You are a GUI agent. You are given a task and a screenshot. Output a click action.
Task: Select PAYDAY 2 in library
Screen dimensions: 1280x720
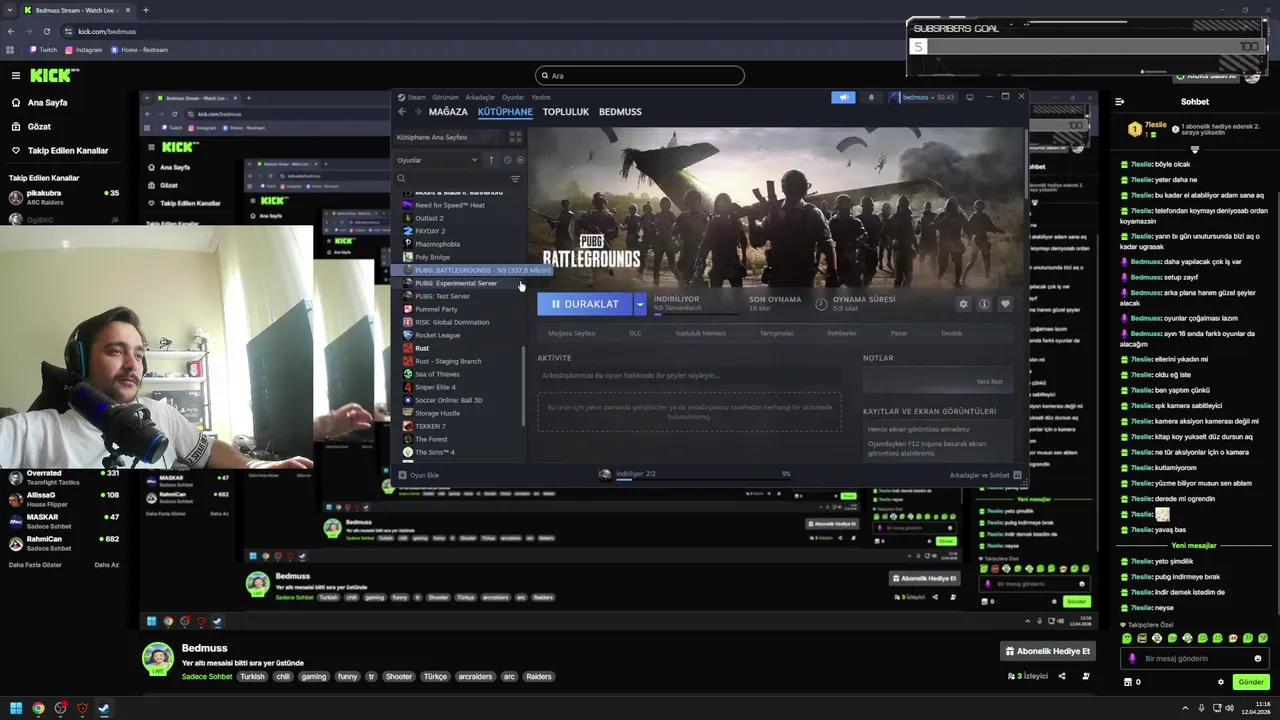tap(430, 231)
